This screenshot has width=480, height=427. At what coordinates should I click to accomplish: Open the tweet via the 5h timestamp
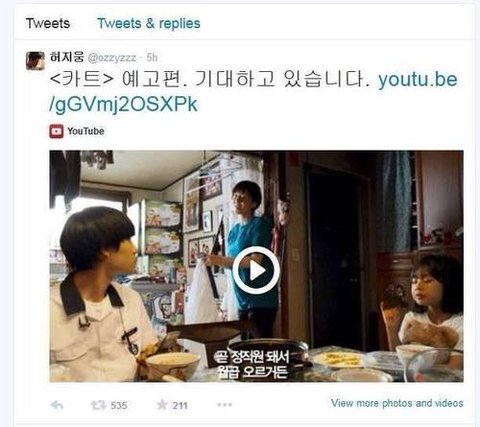click(152, 58)
